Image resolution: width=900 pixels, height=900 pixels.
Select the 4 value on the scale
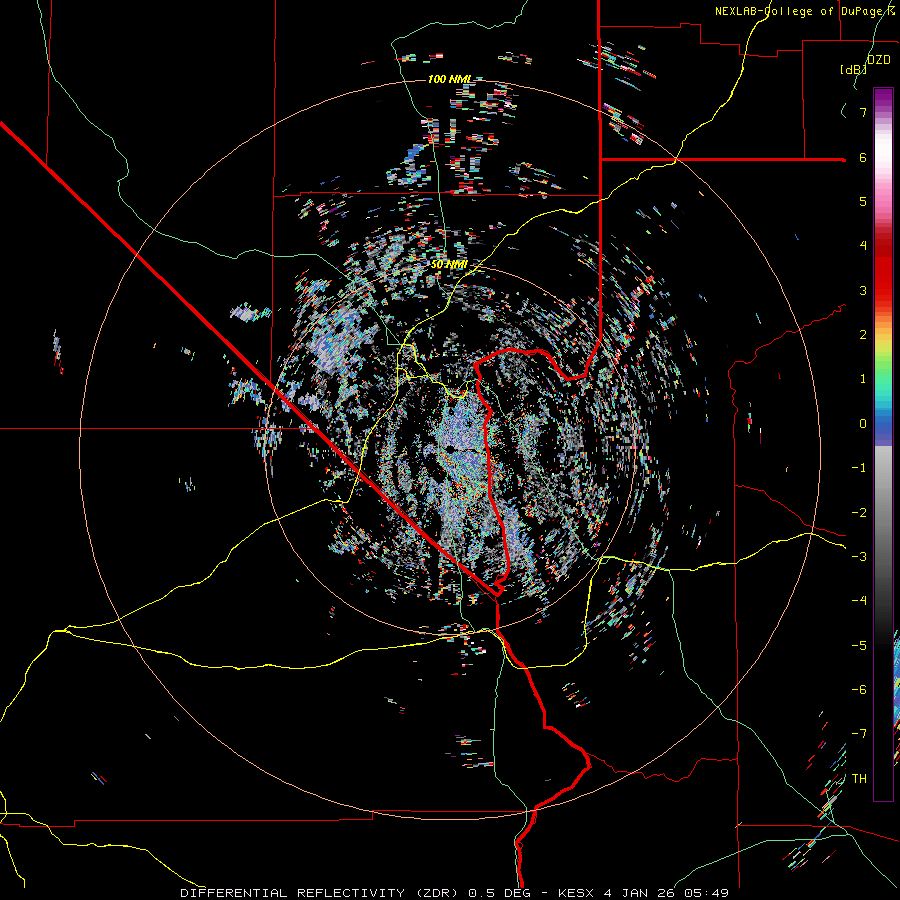(863, 246)
